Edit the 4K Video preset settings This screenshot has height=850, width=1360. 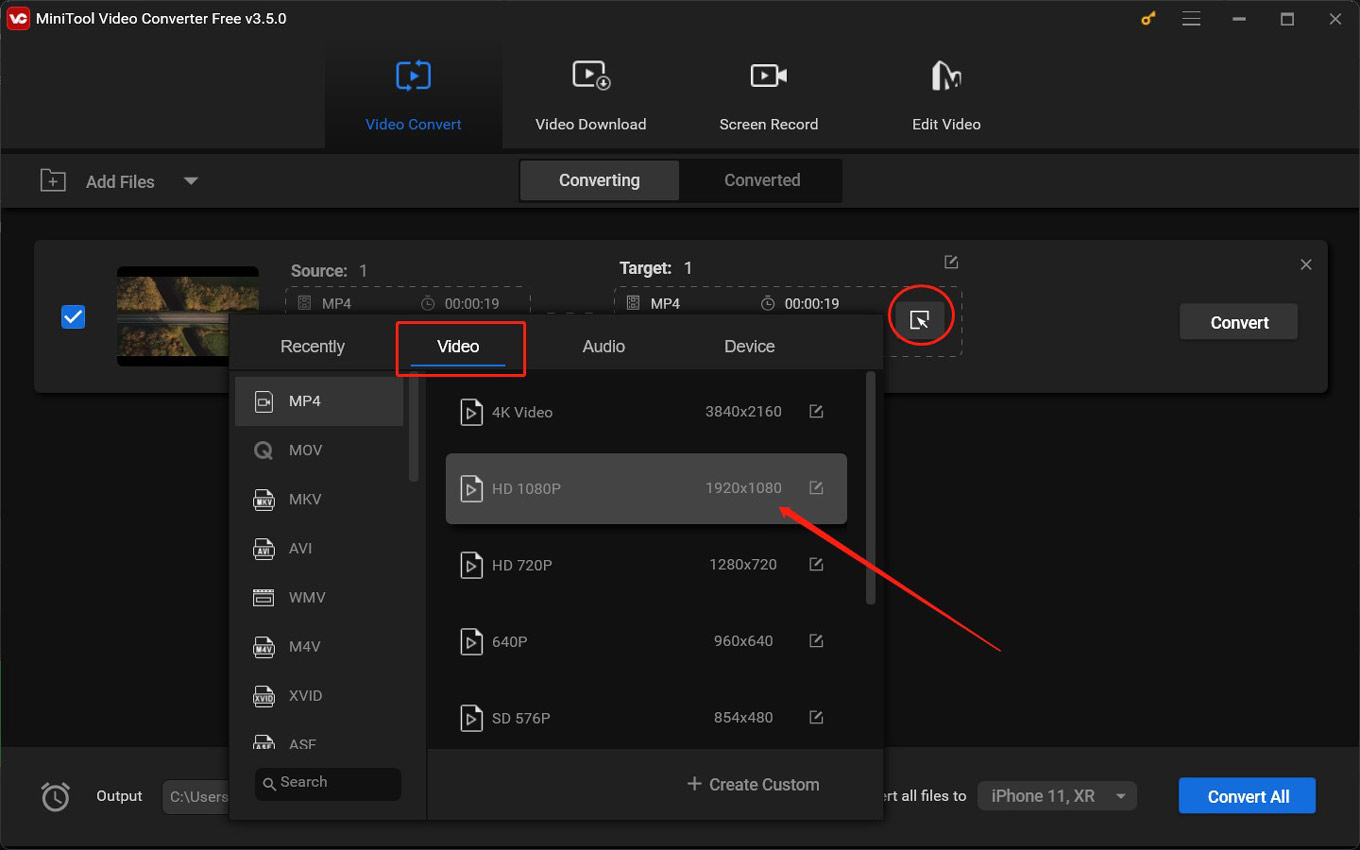(x=816, y=411)
